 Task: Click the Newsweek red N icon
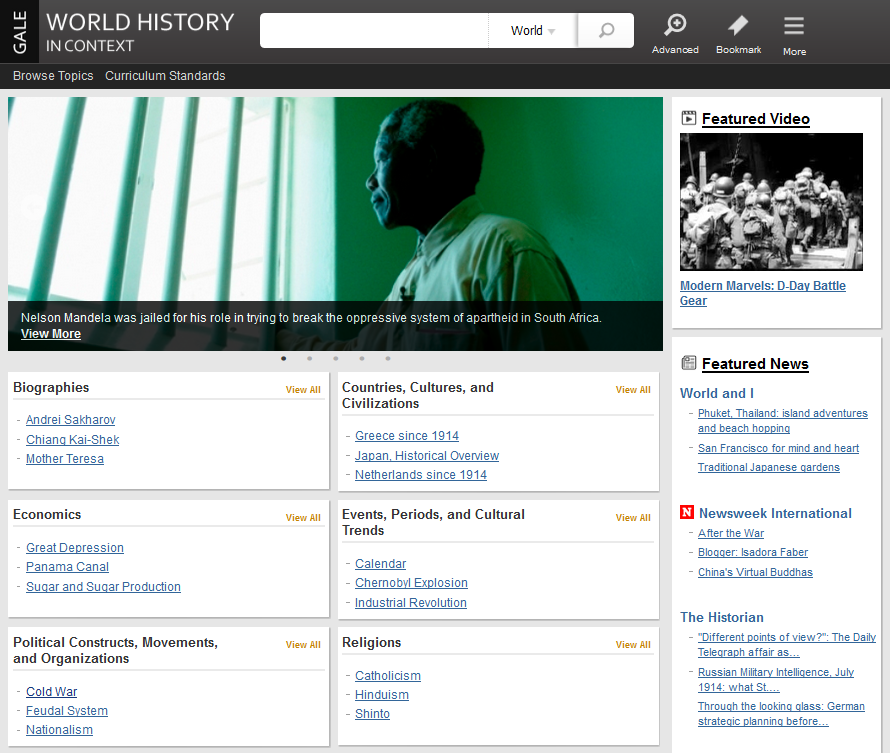click(x=687, y=513)
